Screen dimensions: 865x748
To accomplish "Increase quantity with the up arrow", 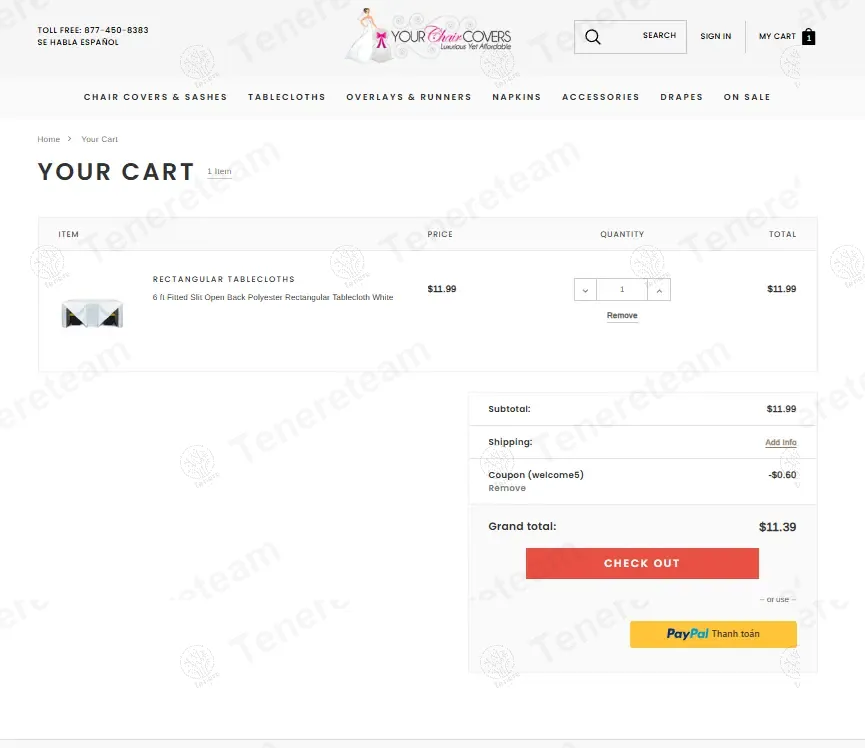I will (658, 290).
